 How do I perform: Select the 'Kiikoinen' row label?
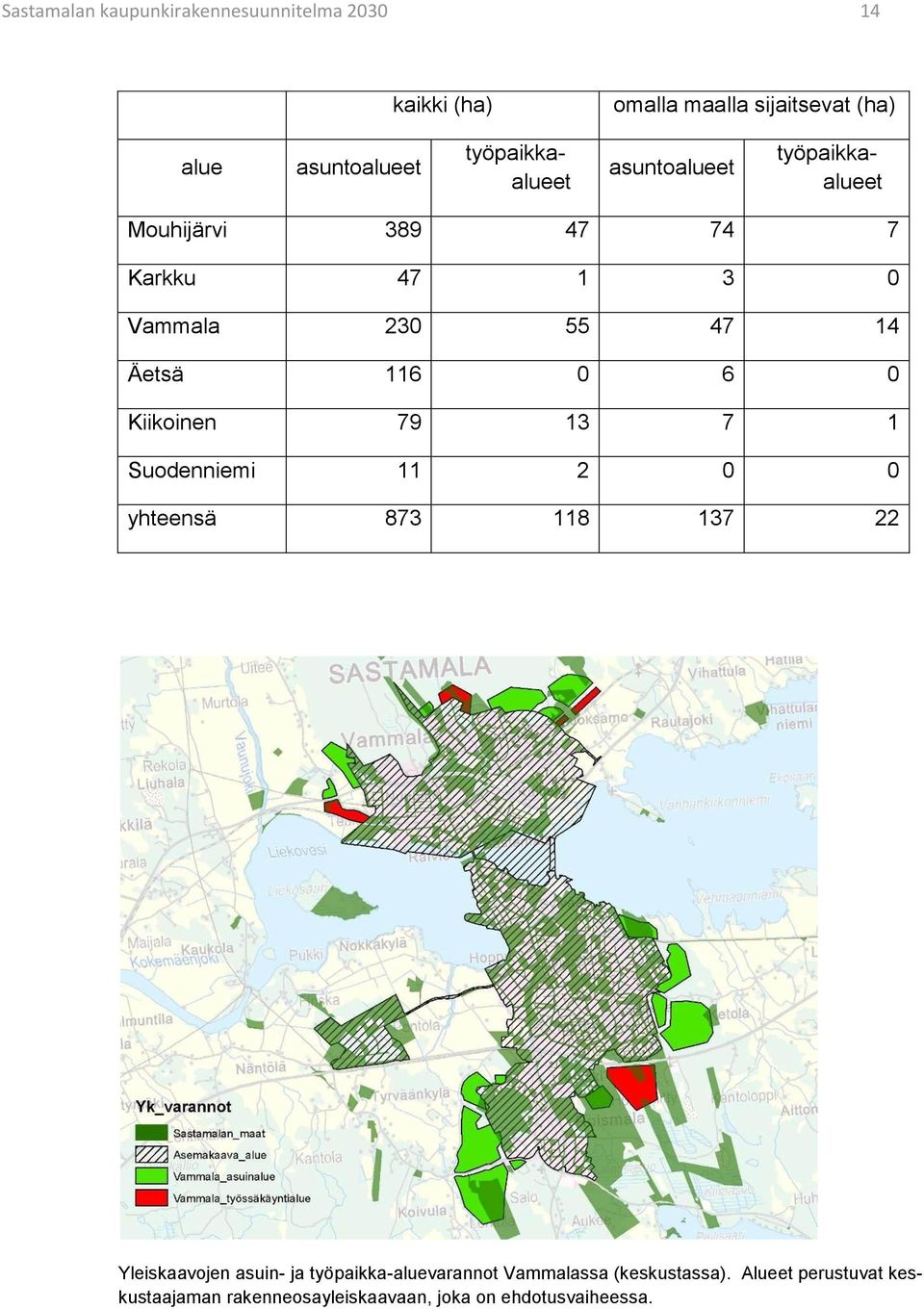[172, 423]
